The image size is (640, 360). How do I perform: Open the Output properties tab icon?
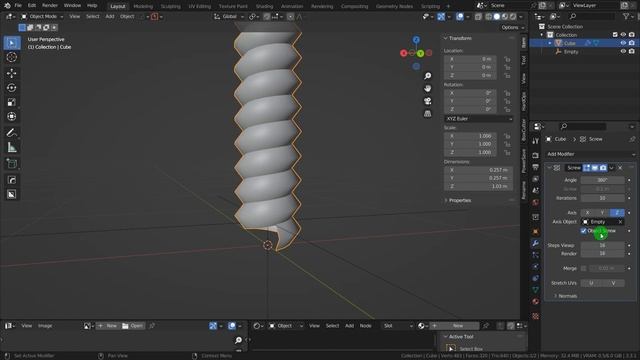click(x=536, y=167)
